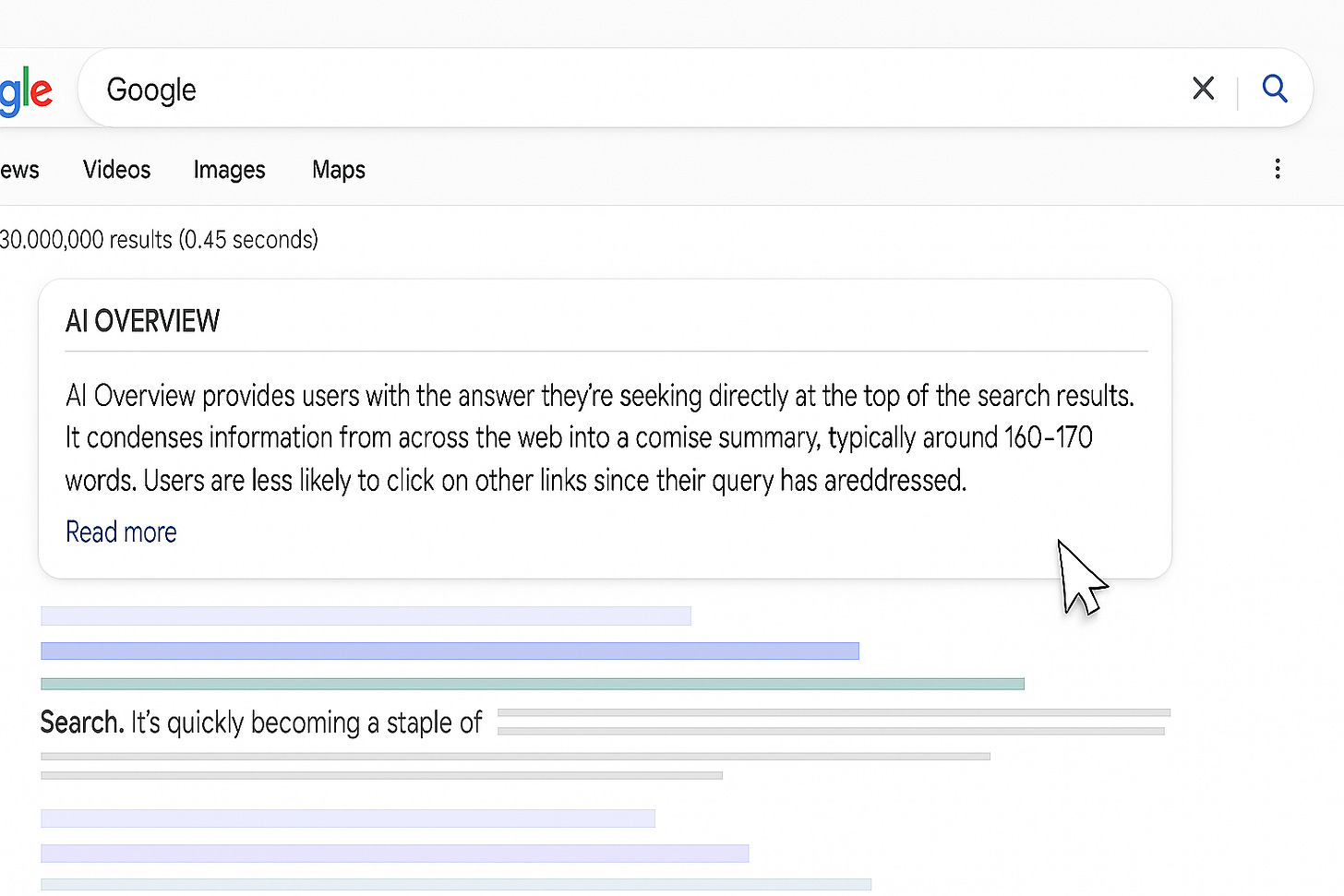The image size is (1344, 896).
Task: Switch to the Videos tab
Action: point(116,170)
